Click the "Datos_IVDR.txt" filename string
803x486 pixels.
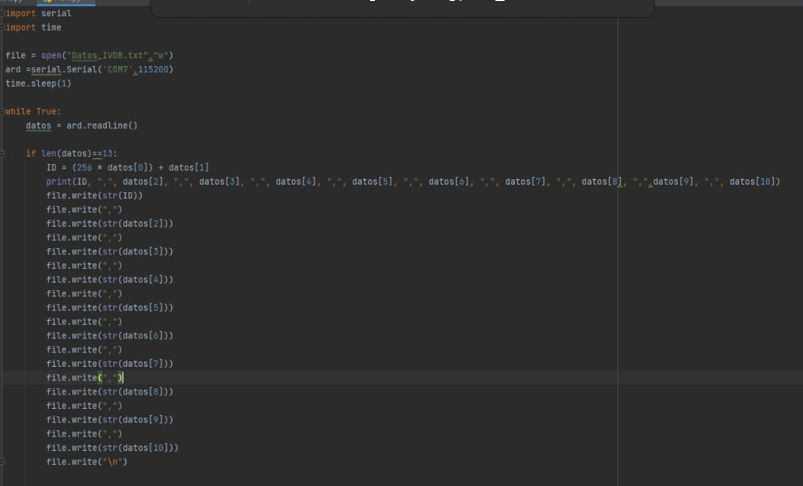[x=107, y=55]
